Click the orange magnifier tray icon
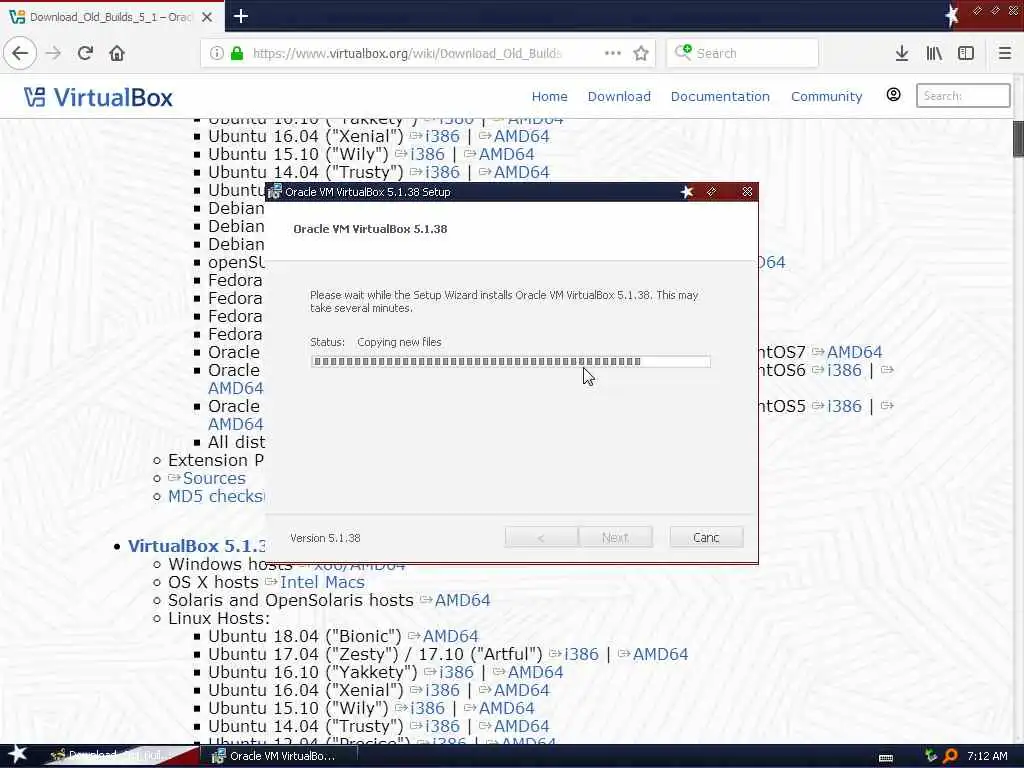Image resolution: width=1024 pixels, height=768 pixels. point(950,756)
